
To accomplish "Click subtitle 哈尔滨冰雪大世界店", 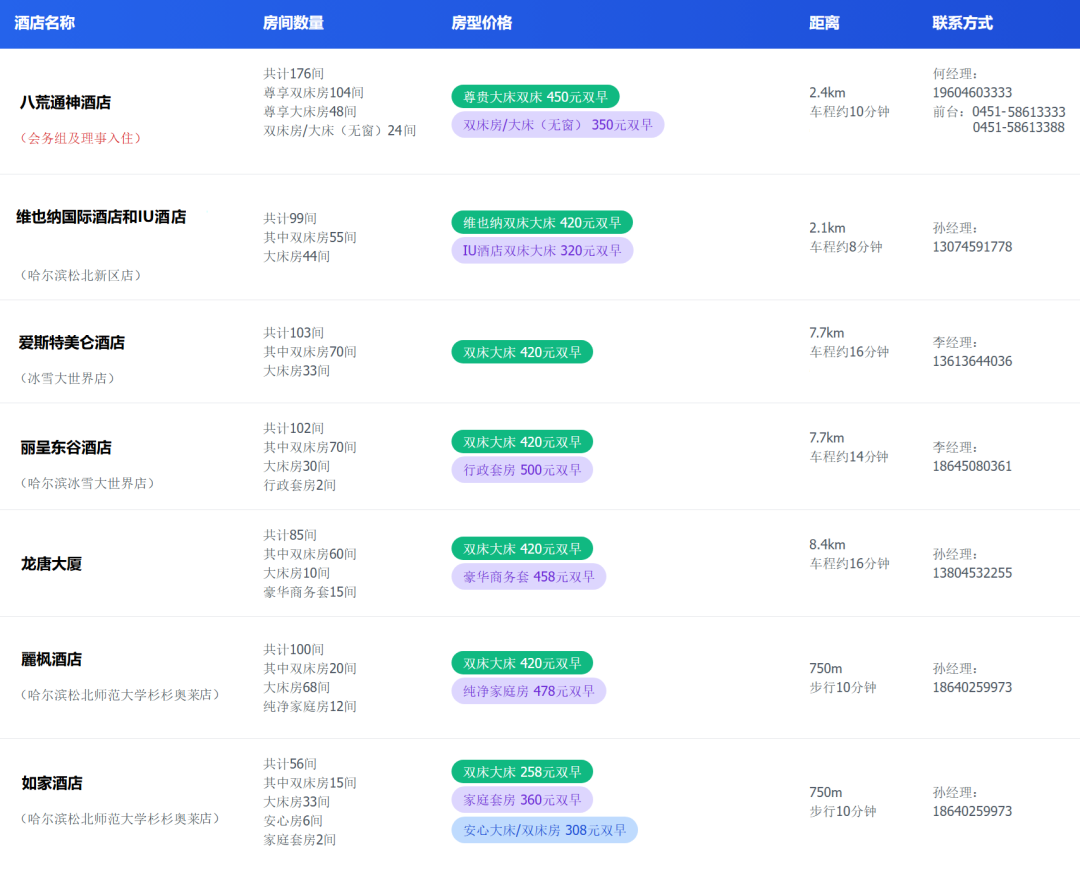I will 87,483.
